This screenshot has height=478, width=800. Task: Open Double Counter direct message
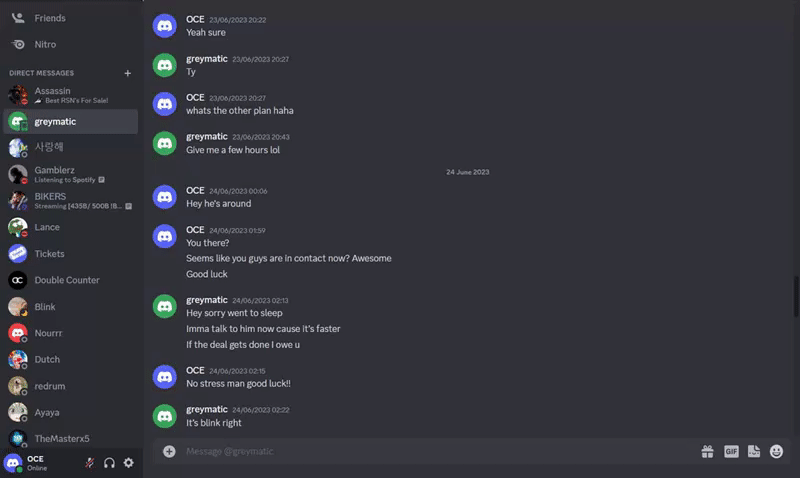click(x=70, y=280)
